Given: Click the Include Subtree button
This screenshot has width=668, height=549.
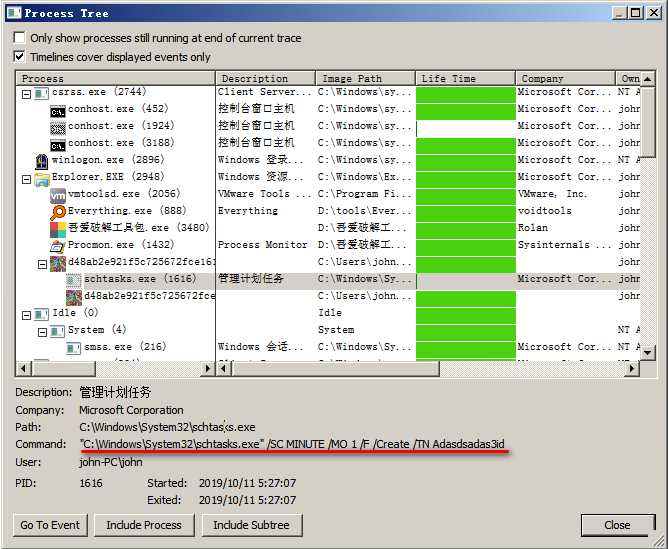Looking at the screenshot, I should [x=252, y=525].
